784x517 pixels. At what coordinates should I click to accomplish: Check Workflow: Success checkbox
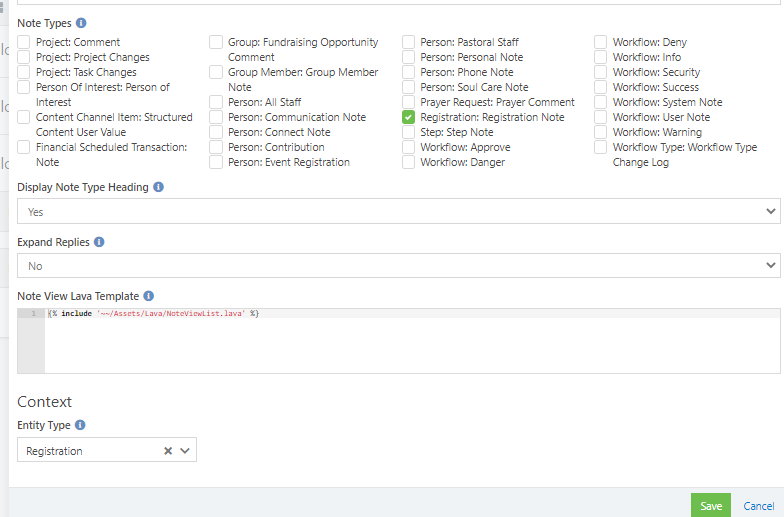(600, 87)
